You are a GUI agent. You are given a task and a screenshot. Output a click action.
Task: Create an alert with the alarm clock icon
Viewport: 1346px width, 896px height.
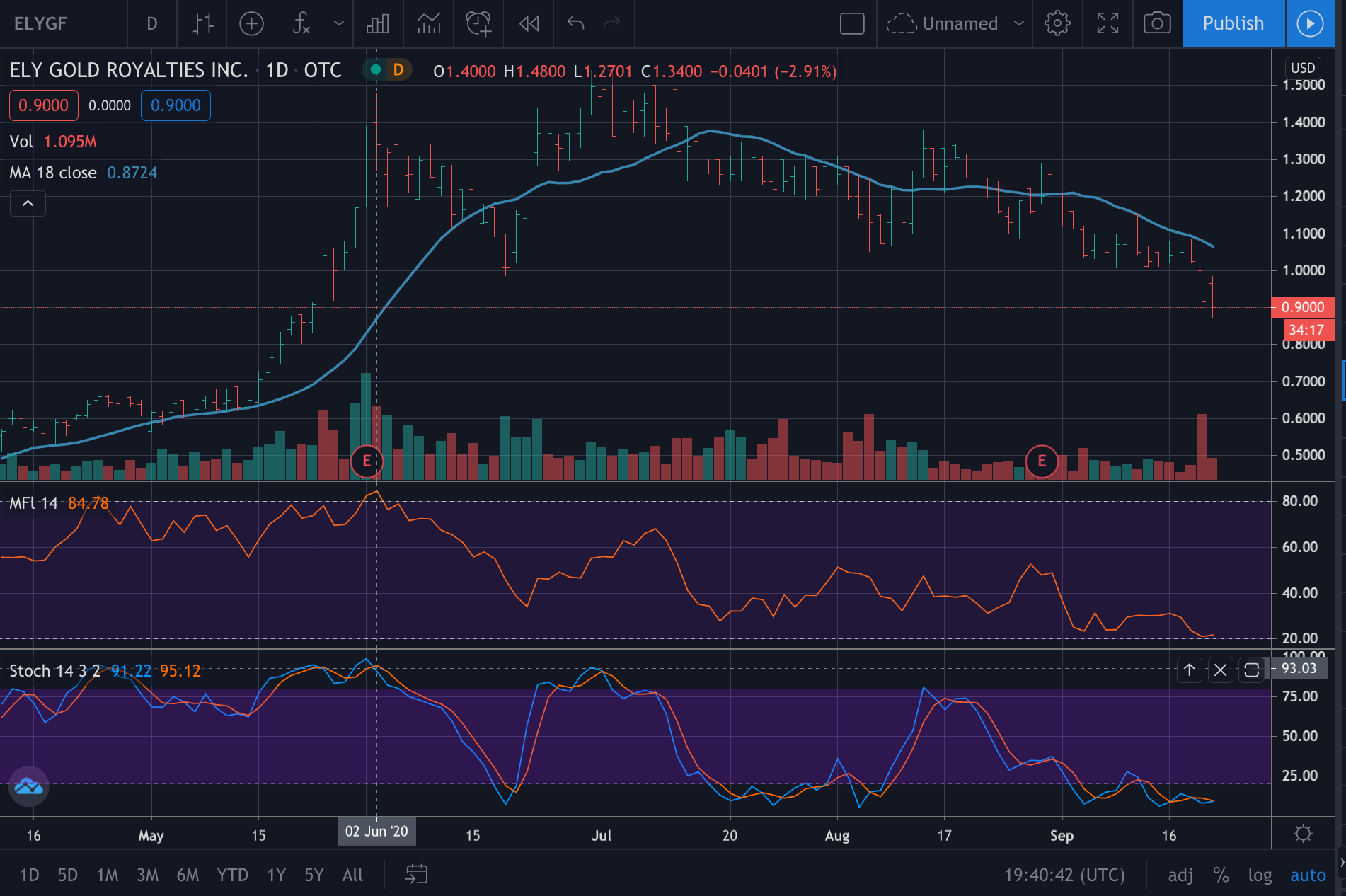coord(478,24)
